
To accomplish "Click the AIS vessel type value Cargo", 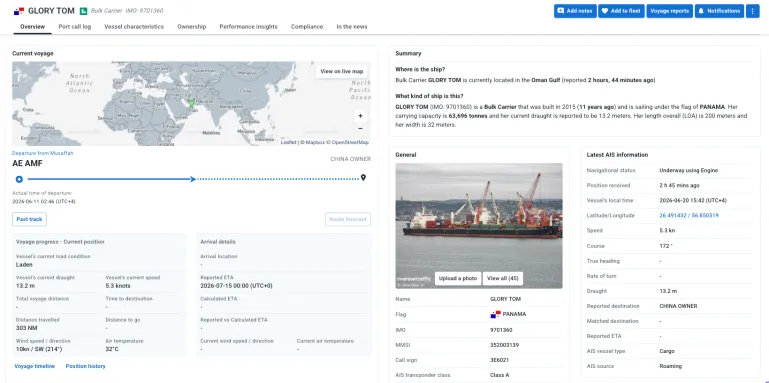I will (667, 351).
